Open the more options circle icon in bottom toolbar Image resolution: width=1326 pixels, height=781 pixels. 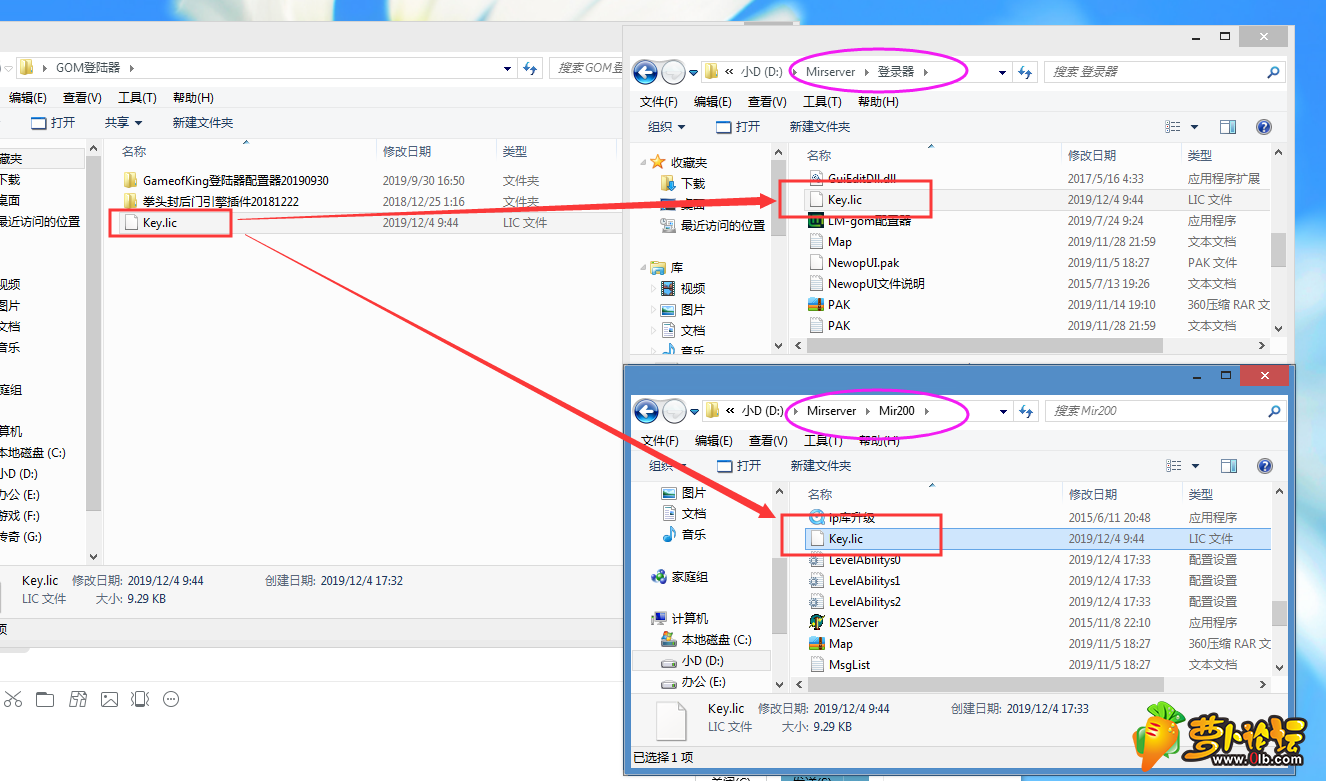tap(171, 699)
